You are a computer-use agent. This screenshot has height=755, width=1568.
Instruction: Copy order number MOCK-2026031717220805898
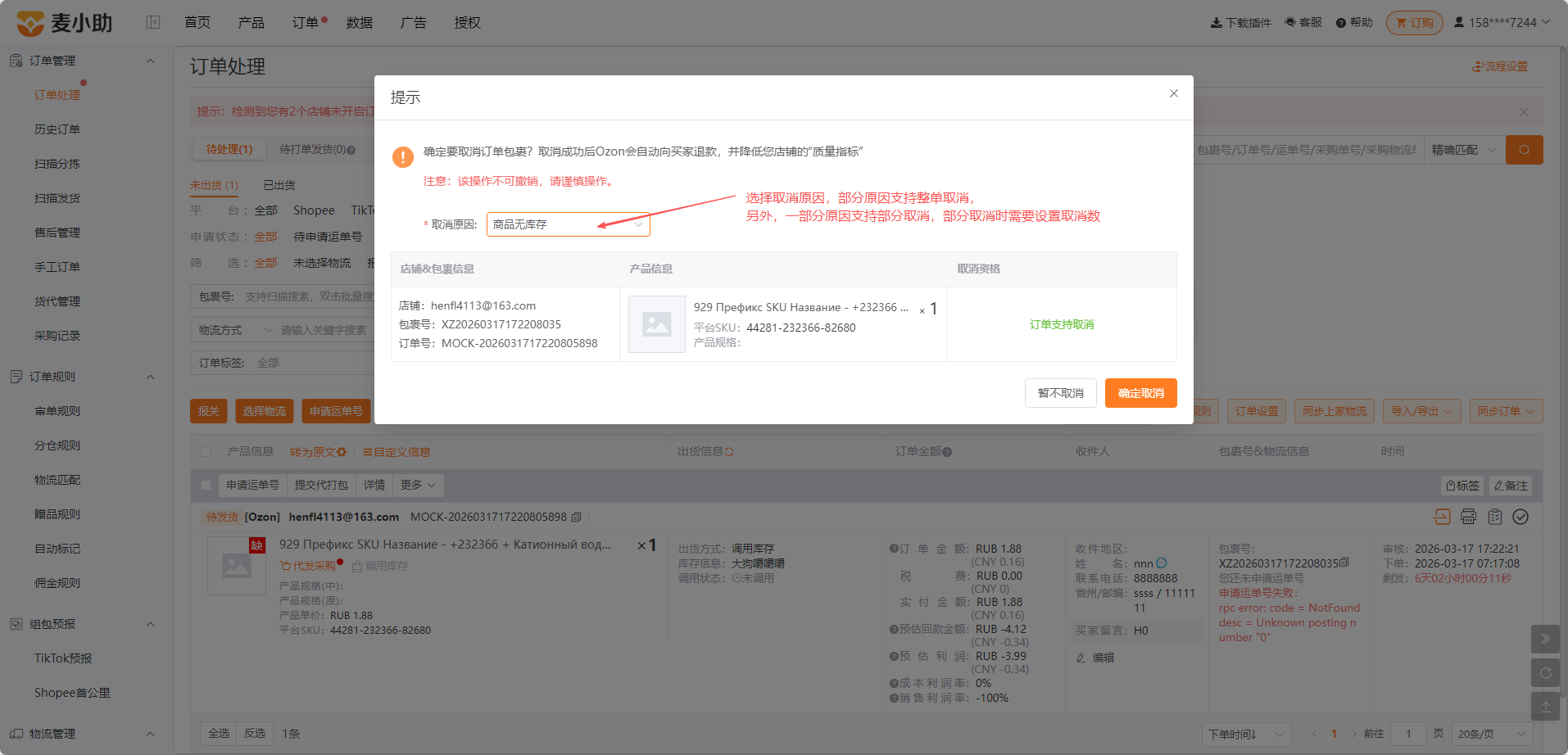coord(577,518)
